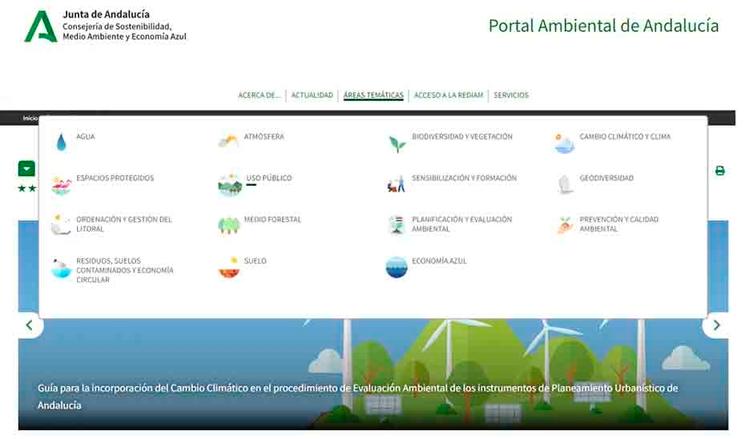Open the Geodiversidad section link
Screen dimensions: 745x439
[606, 178]
